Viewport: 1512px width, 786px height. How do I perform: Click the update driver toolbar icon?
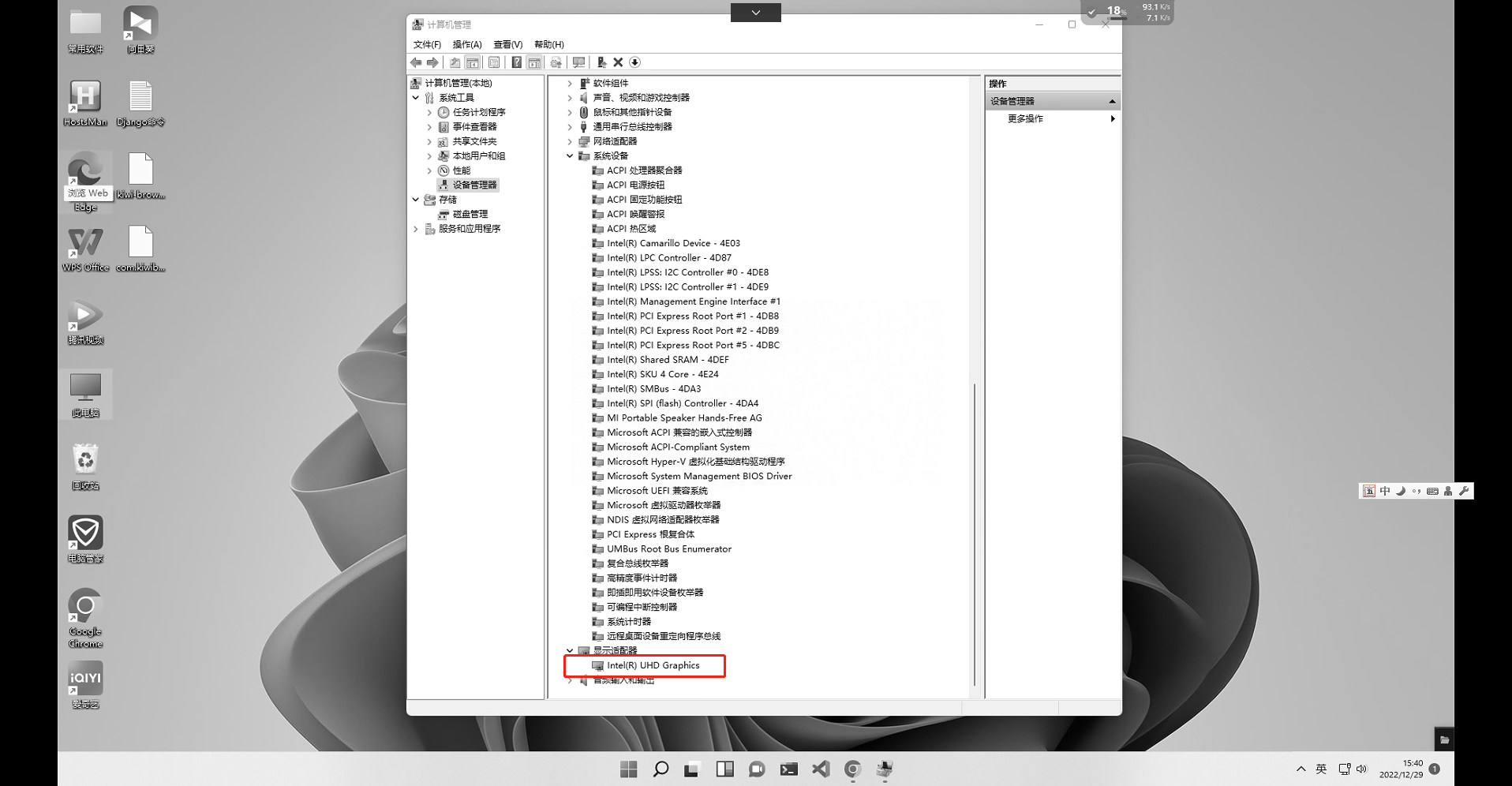click(x=601, y=62)
